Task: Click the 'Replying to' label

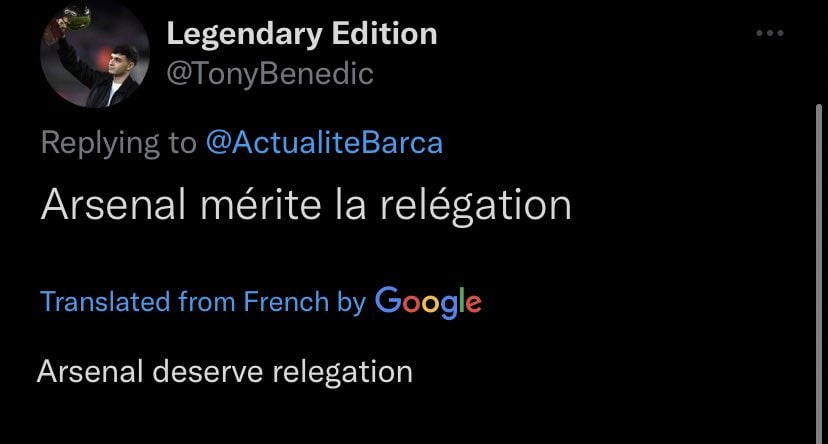Action: (x=118, y=143)
